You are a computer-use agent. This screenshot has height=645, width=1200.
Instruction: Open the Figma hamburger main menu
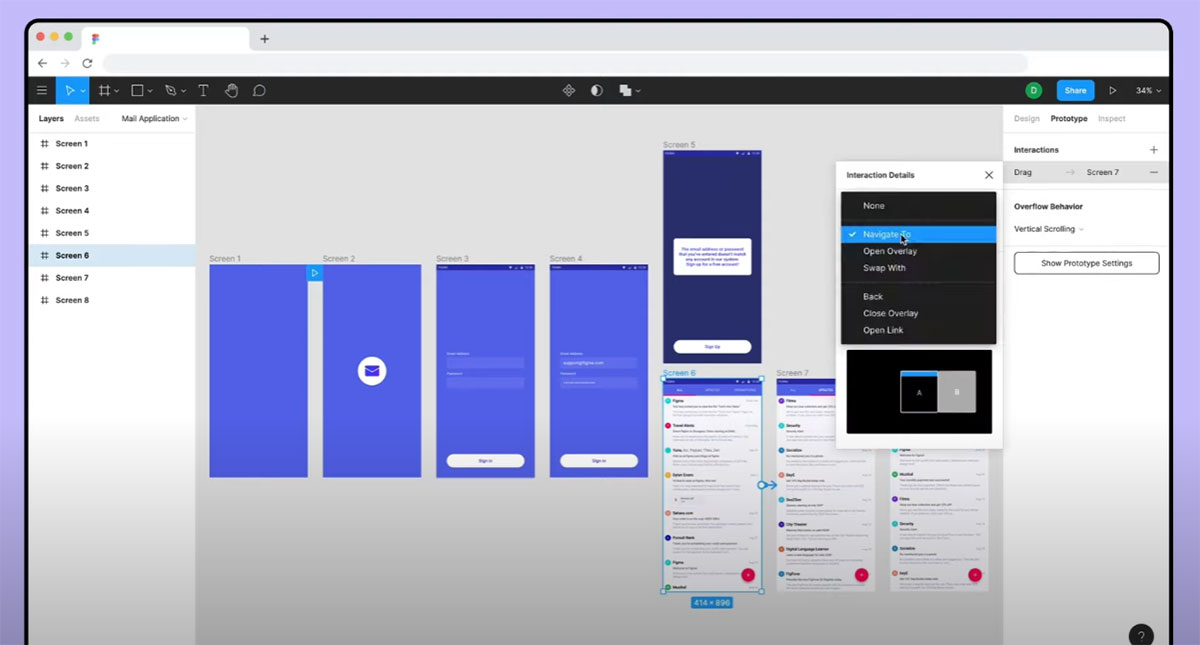coord(41,90)
